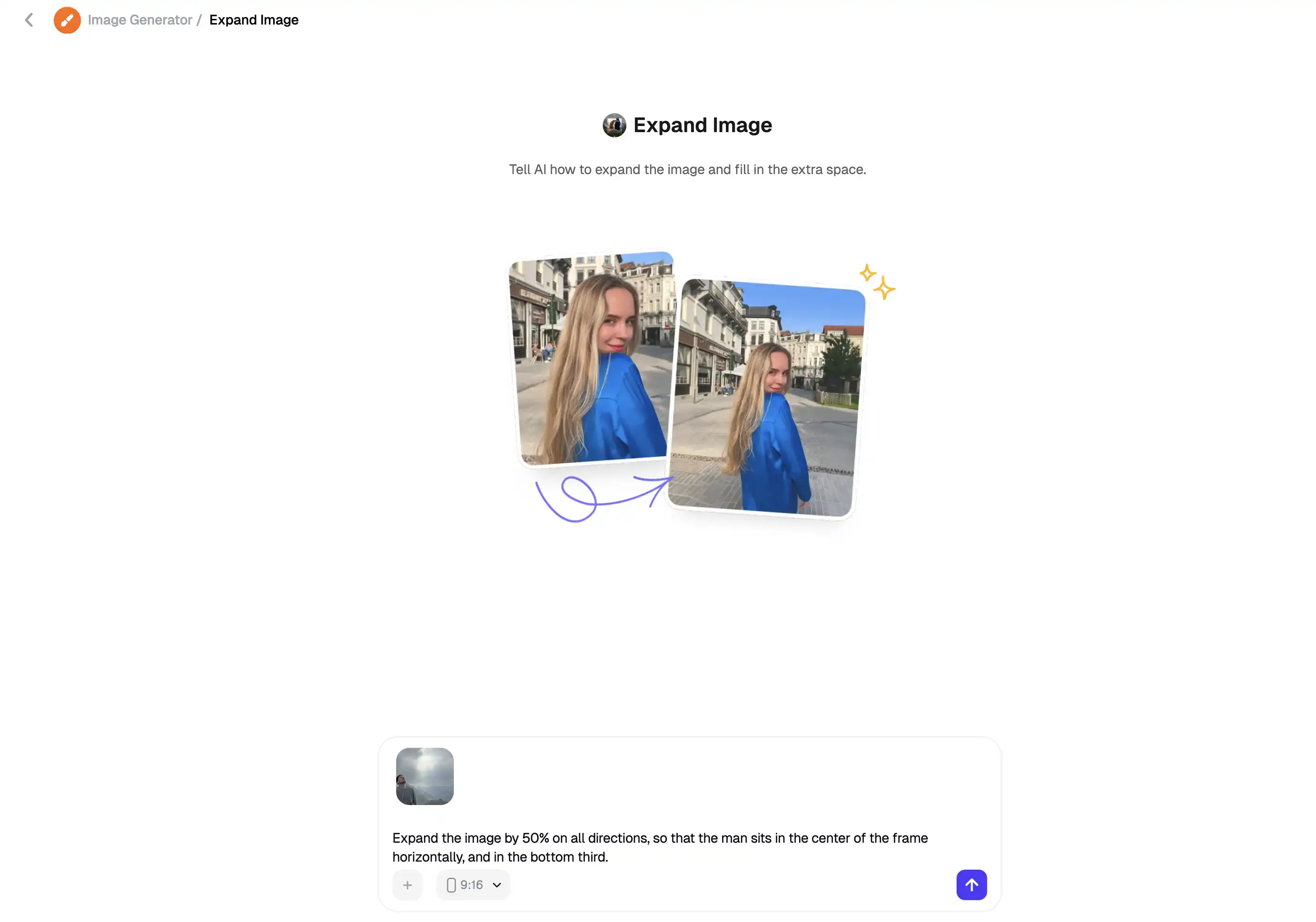The height and width of the screenshot is (922, 1316).
Task: Click the back arrow in the header
Action: 29,20
